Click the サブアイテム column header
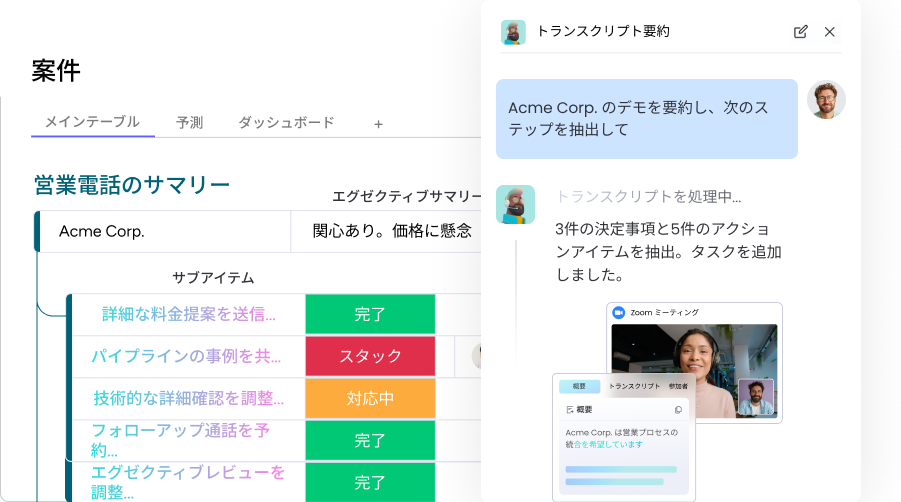Image resolution: width=901 pixels, height=502 pixels. (213, 278)
